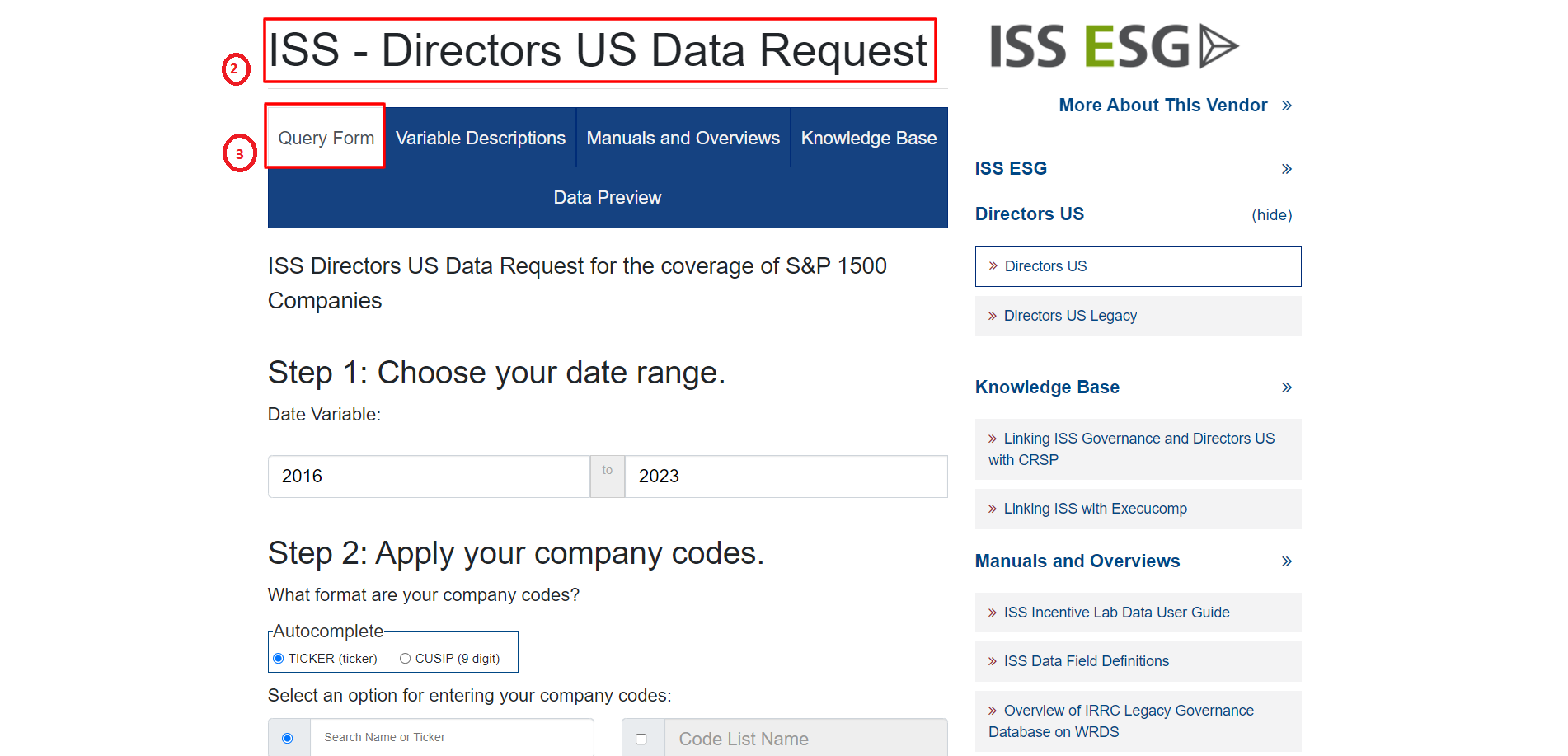Open the ISS Incentive Lab Data User Guide

coord(1138,613)
